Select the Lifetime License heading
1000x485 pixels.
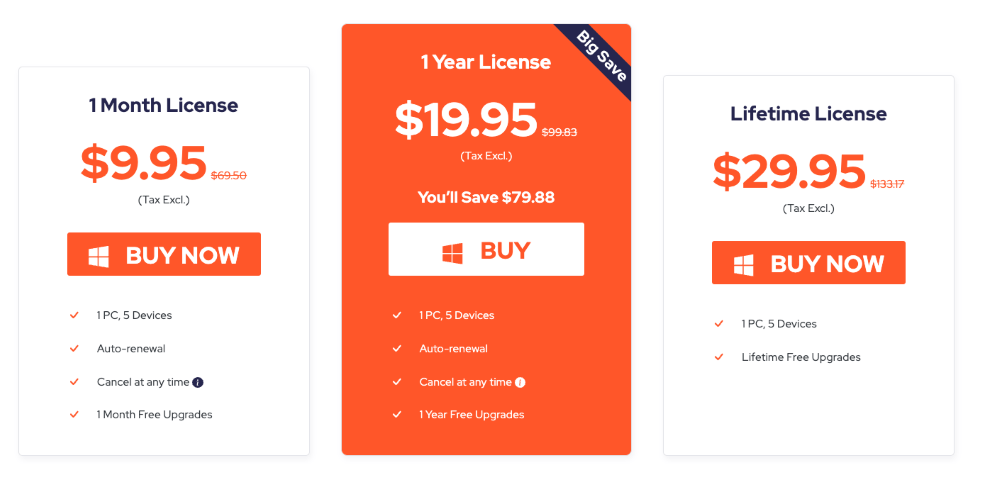[809, 114]
